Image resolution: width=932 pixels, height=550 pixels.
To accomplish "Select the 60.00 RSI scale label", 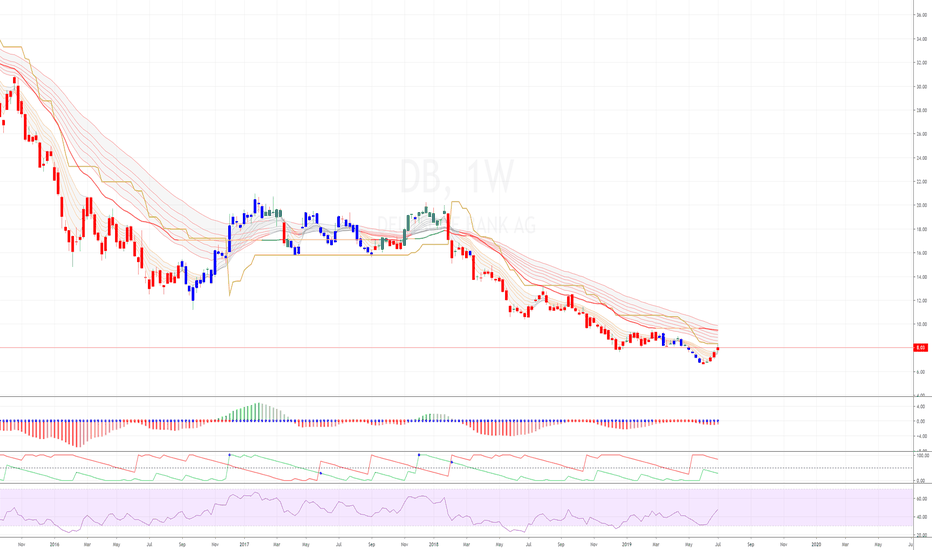I will coord(921,499).
